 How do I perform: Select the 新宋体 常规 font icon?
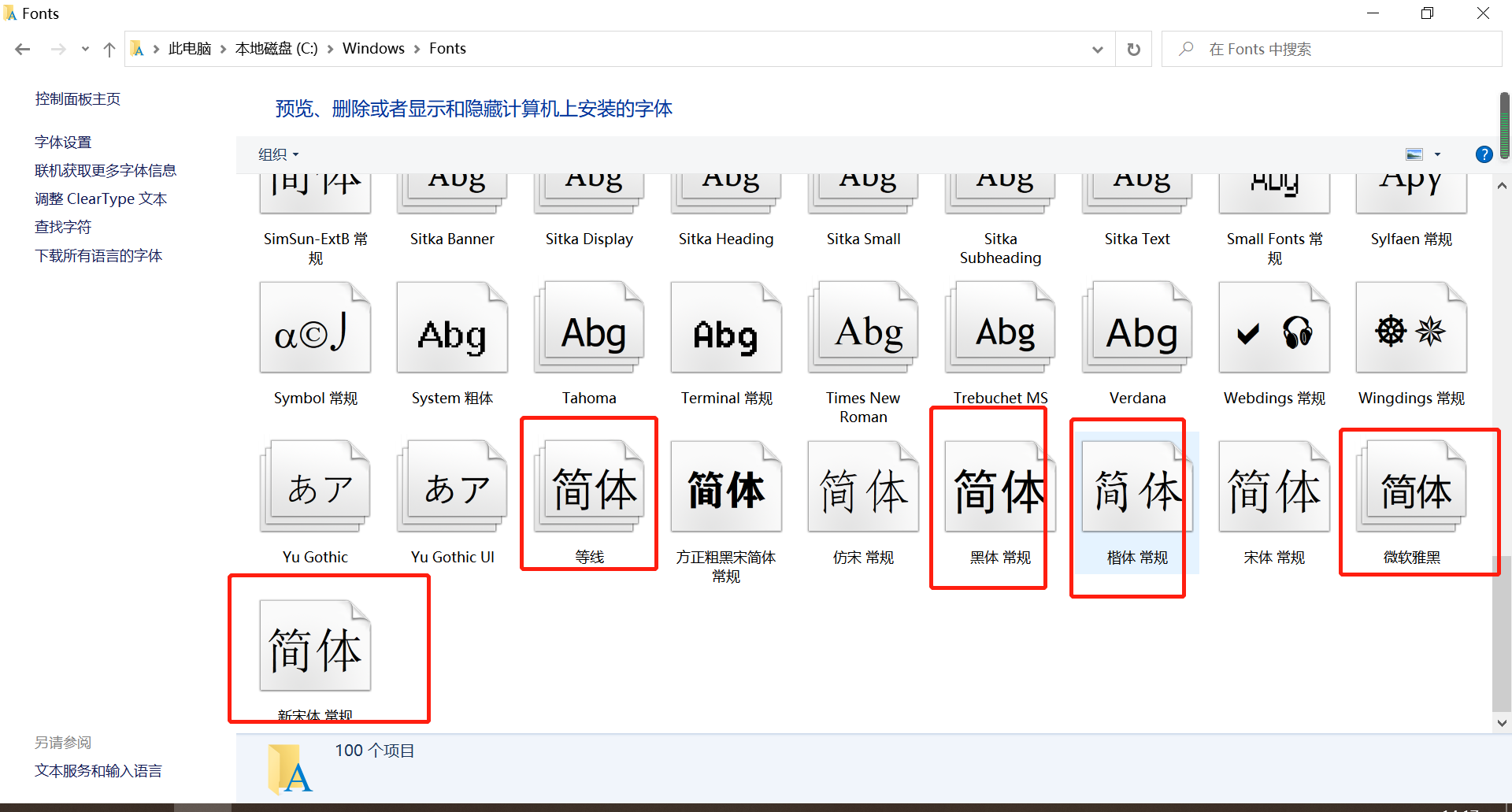click(315, 646)
